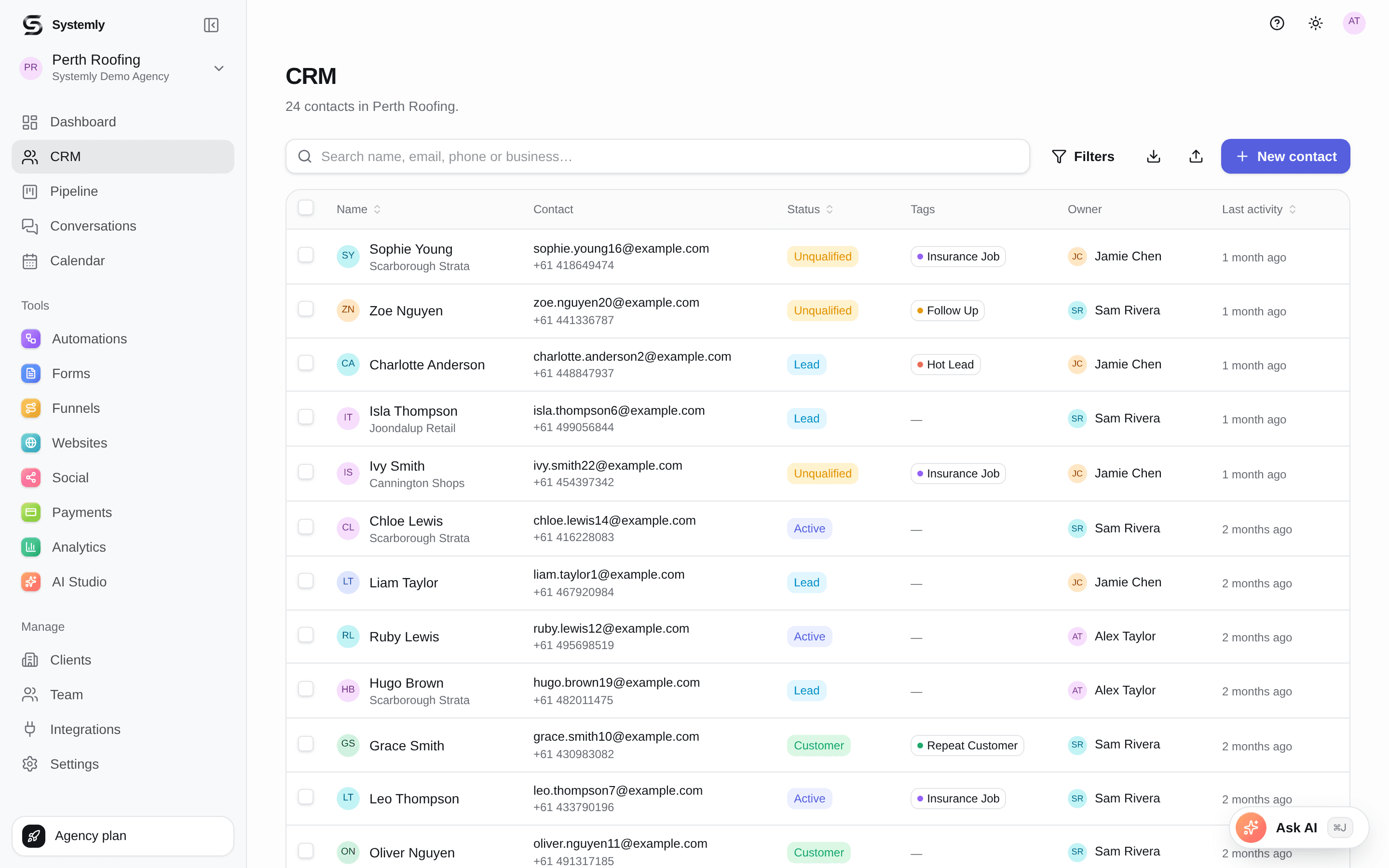Open Calendar in sidebar
Screen dimensions: 1389x868
click(123, 260)
